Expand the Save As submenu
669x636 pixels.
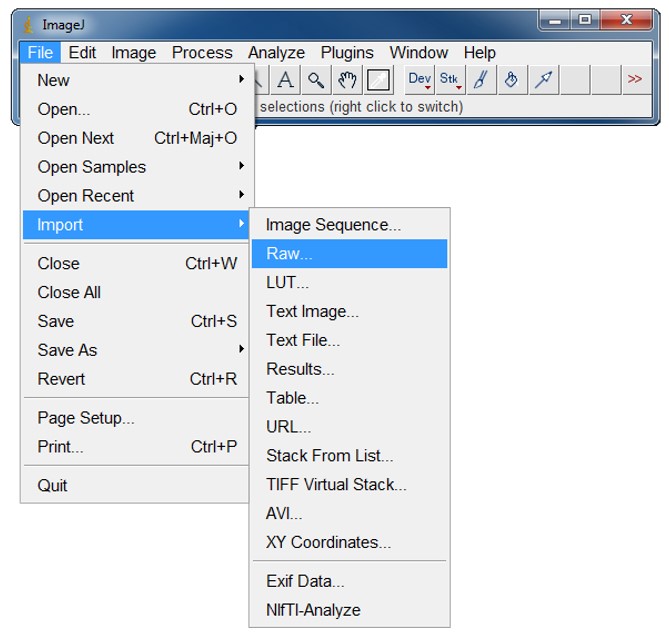tap(136, 350)
